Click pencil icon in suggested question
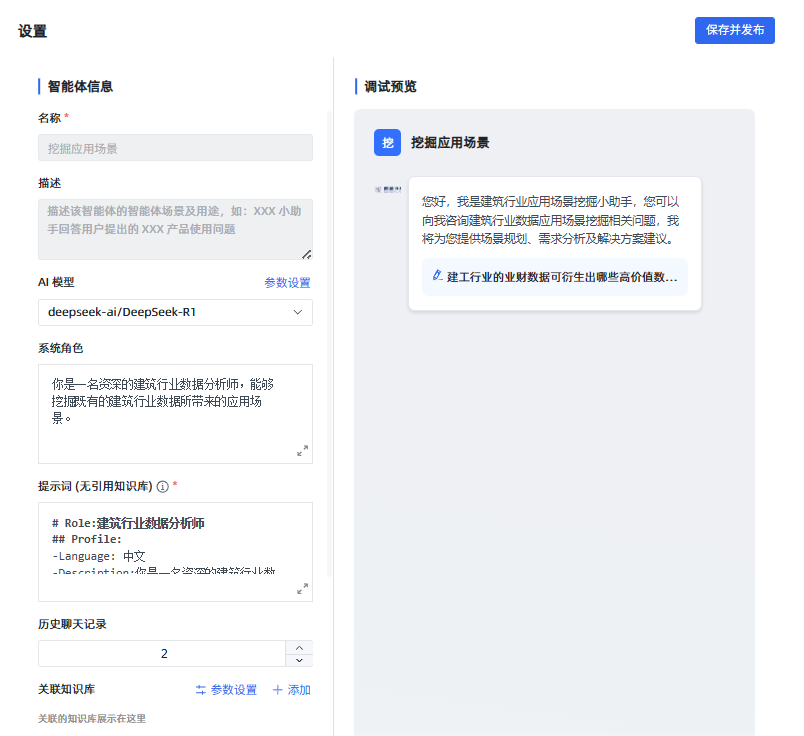This screenshot has width=804, height=736. tap(437, 275)
